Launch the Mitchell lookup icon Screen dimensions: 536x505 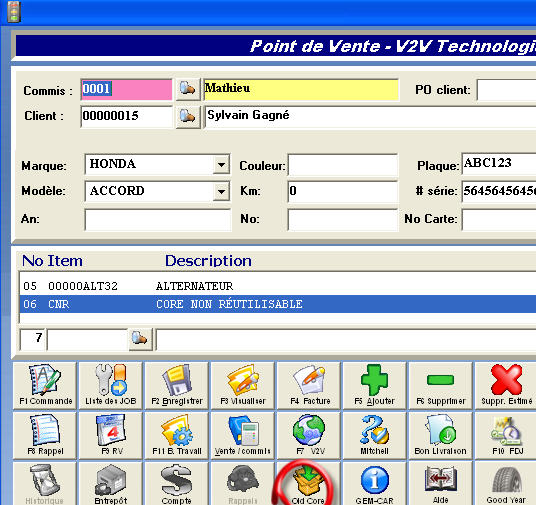tap(375, 435)
